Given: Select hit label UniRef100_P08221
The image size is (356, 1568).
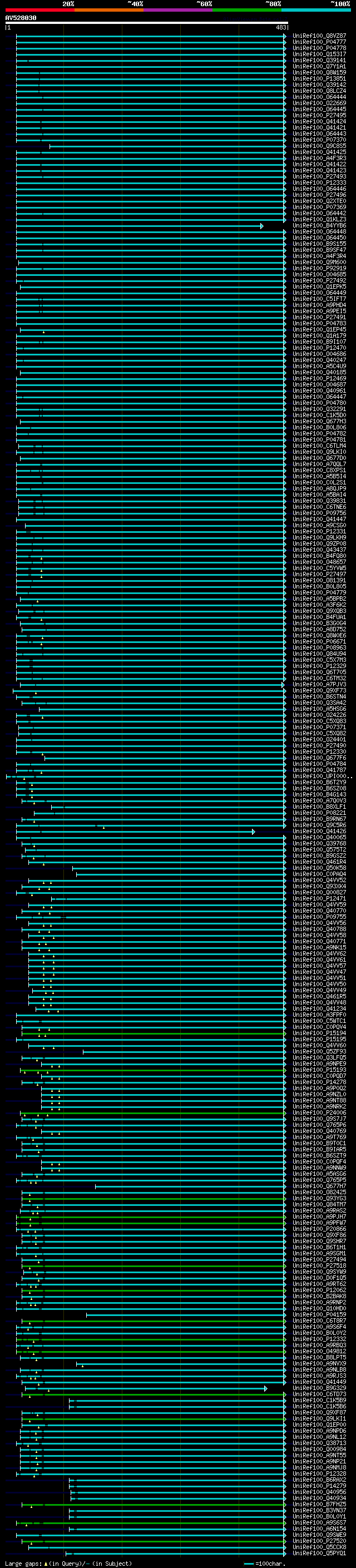Looking at the screenshot, I should [x=319, y=813].
